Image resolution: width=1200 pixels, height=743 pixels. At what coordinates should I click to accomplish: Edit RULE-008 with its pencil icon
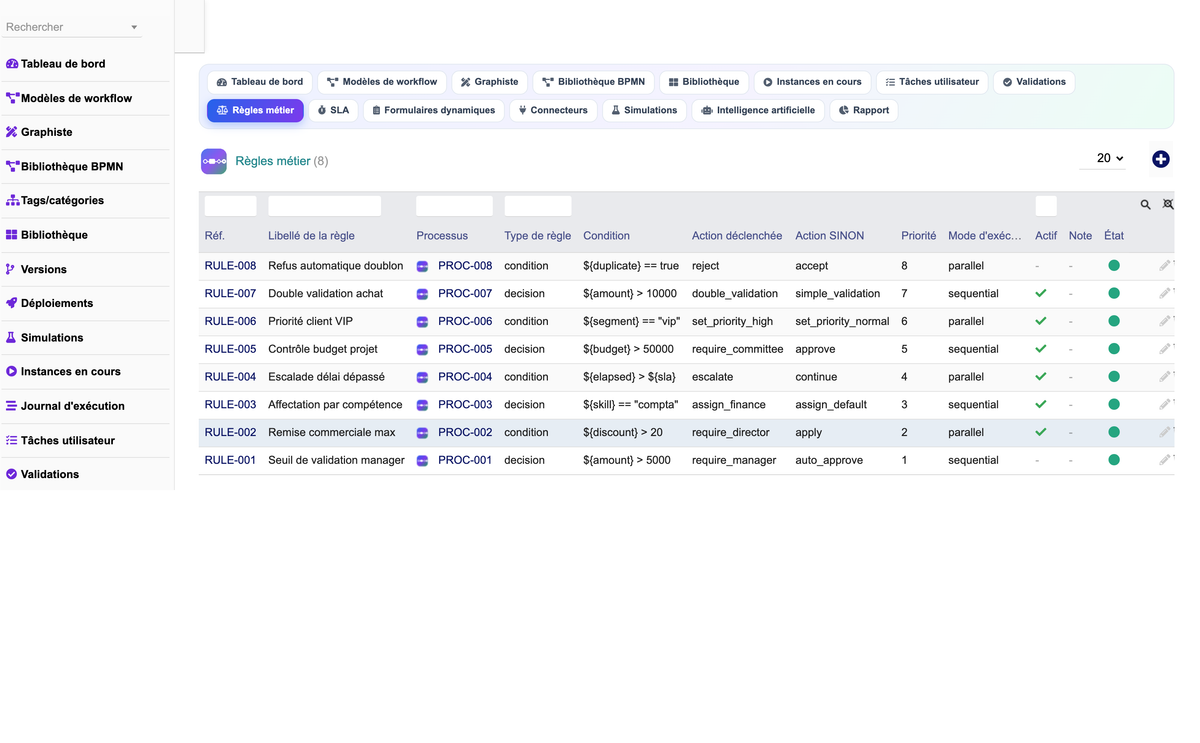[x=1164, y=266]
